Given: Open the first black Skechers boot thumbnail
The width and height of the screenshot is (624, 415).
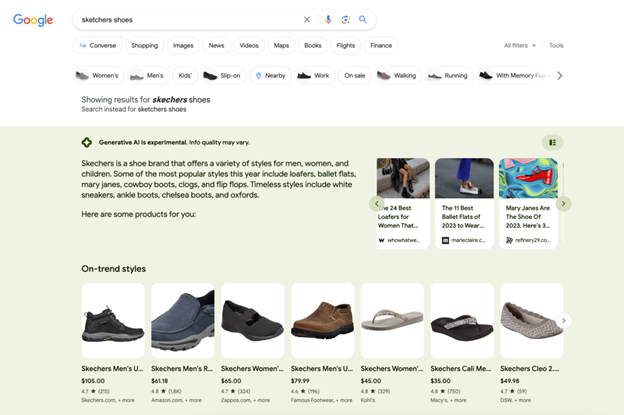Looking at the screenshot, I should 112,320.
